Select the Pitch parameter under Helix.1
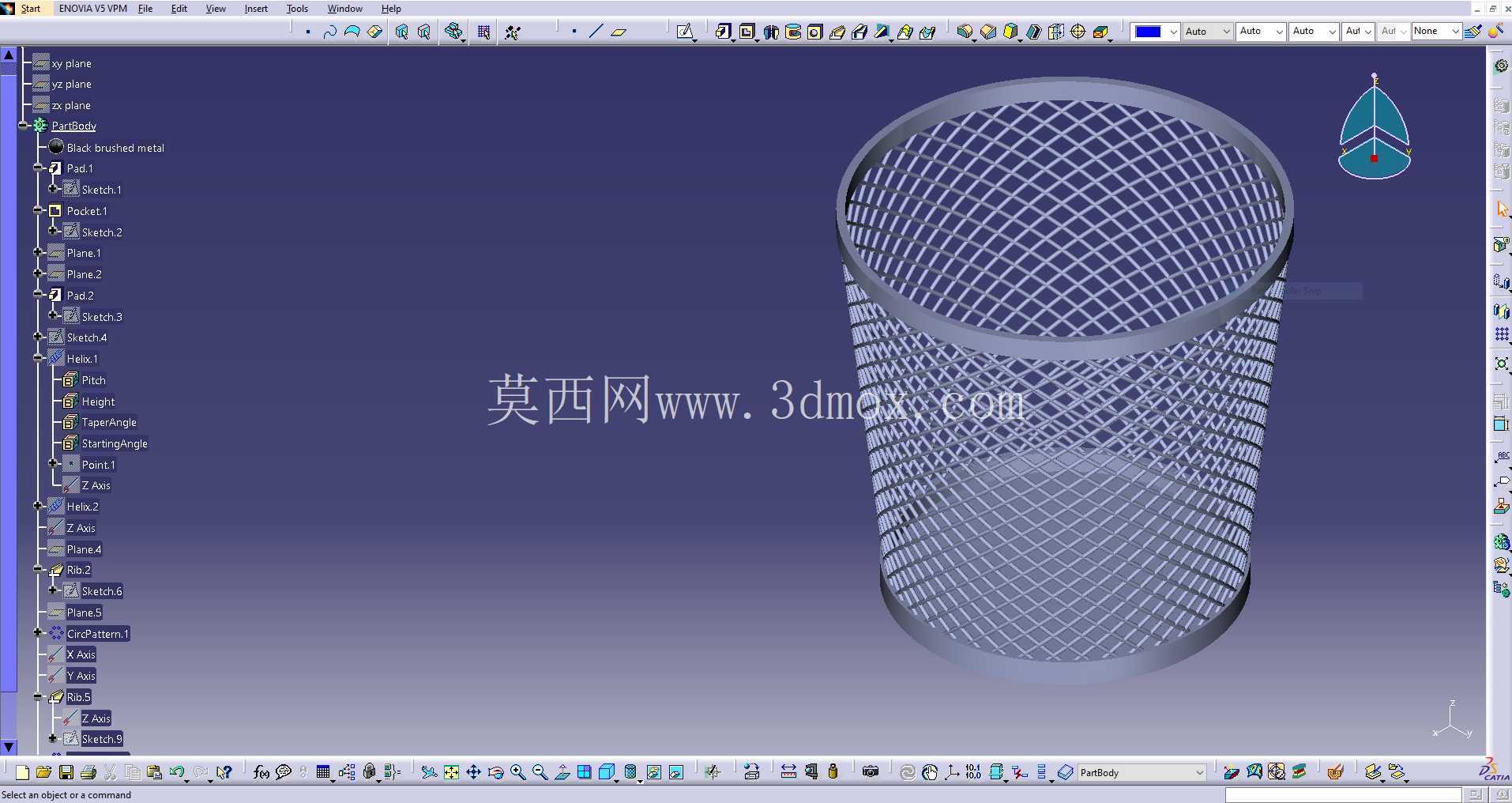This screenshot has height=803, width=1512. click(93, 380)
